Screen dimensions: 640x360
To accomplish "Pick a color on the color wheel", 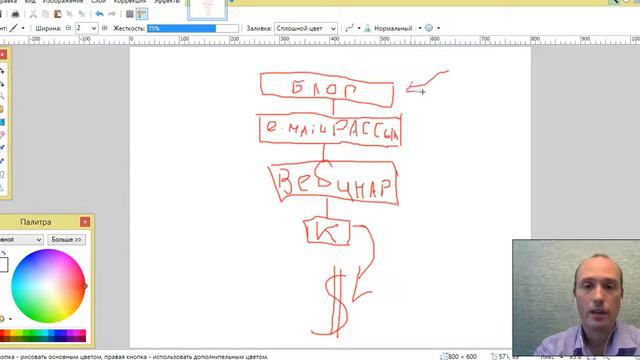I will [48, 286].
